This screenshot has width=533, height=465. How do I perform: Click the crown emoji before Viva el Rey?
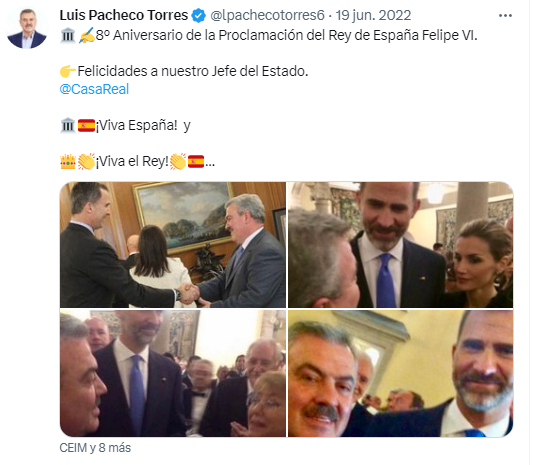(x=68, y=162)
